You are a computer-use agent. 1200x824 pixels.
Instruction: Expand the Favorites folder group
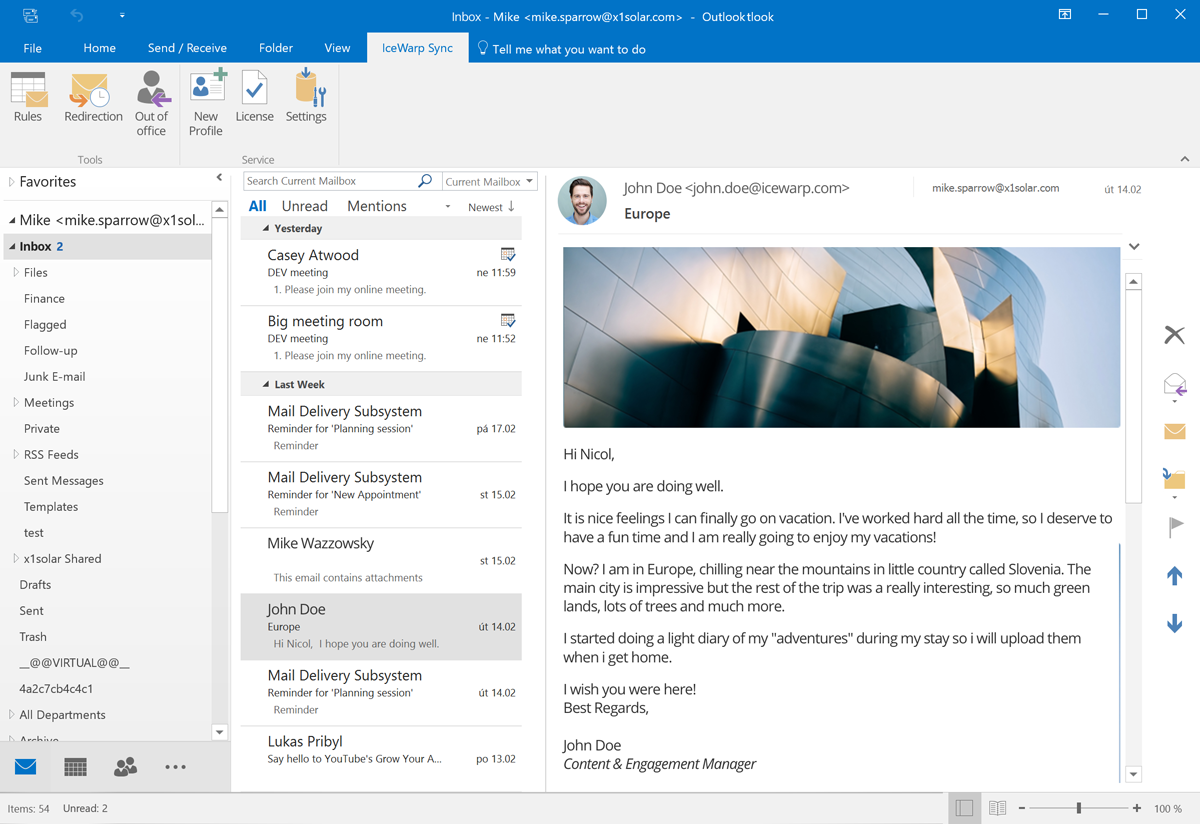pyautogui.click(x=12, y=182)
